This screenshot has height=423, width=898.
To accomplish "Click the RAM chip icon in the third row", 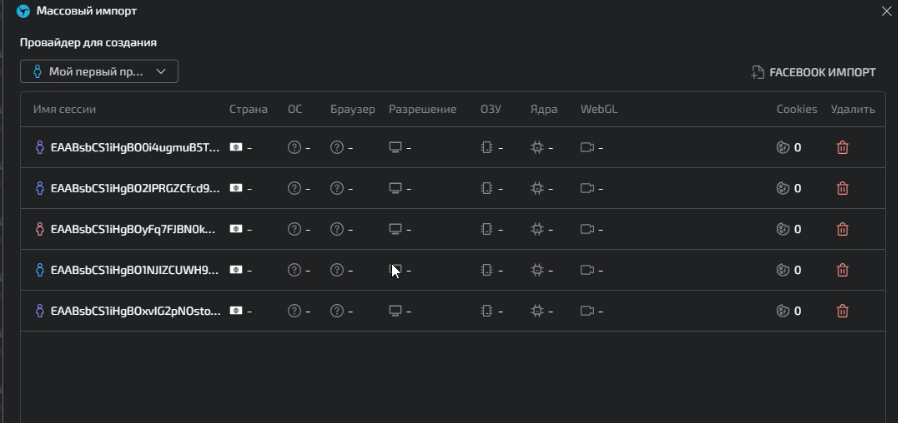I will 487,229.
